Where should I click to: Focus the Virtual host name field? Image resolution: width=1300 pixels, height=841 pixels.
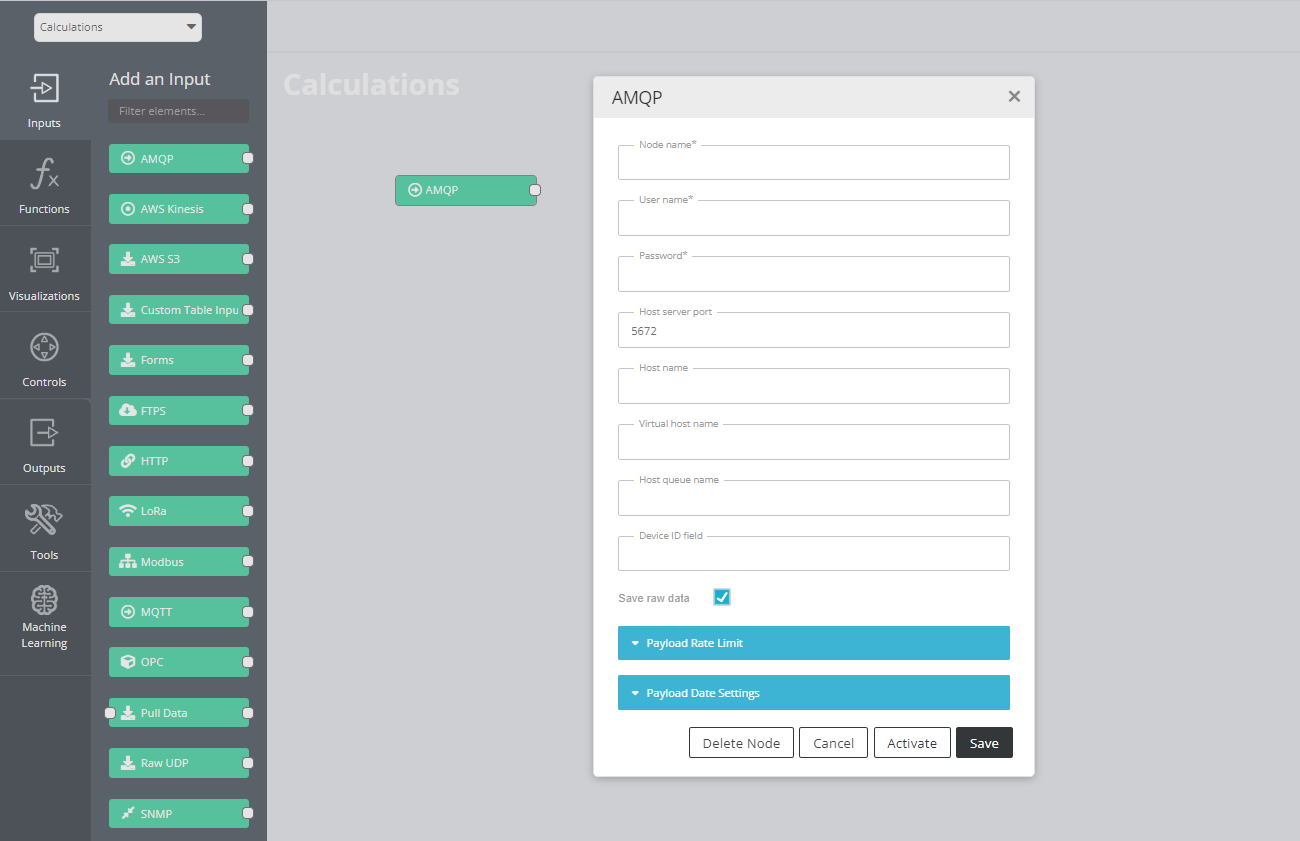(x=814, y=442)
